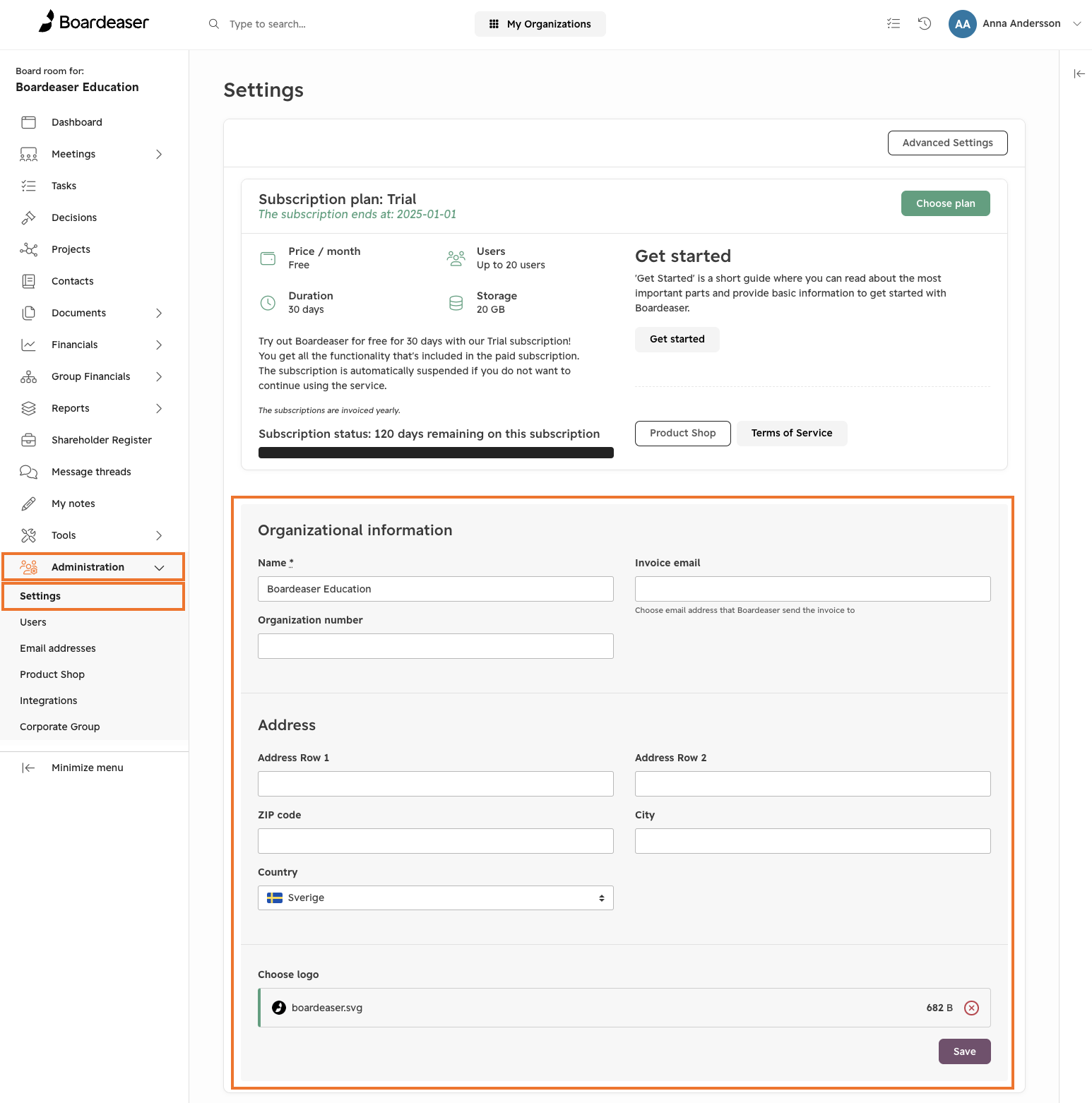The width and height of the screenshot is (1092, 1103).
Task: Click the Duration clock icon
Action: (268, 303)
